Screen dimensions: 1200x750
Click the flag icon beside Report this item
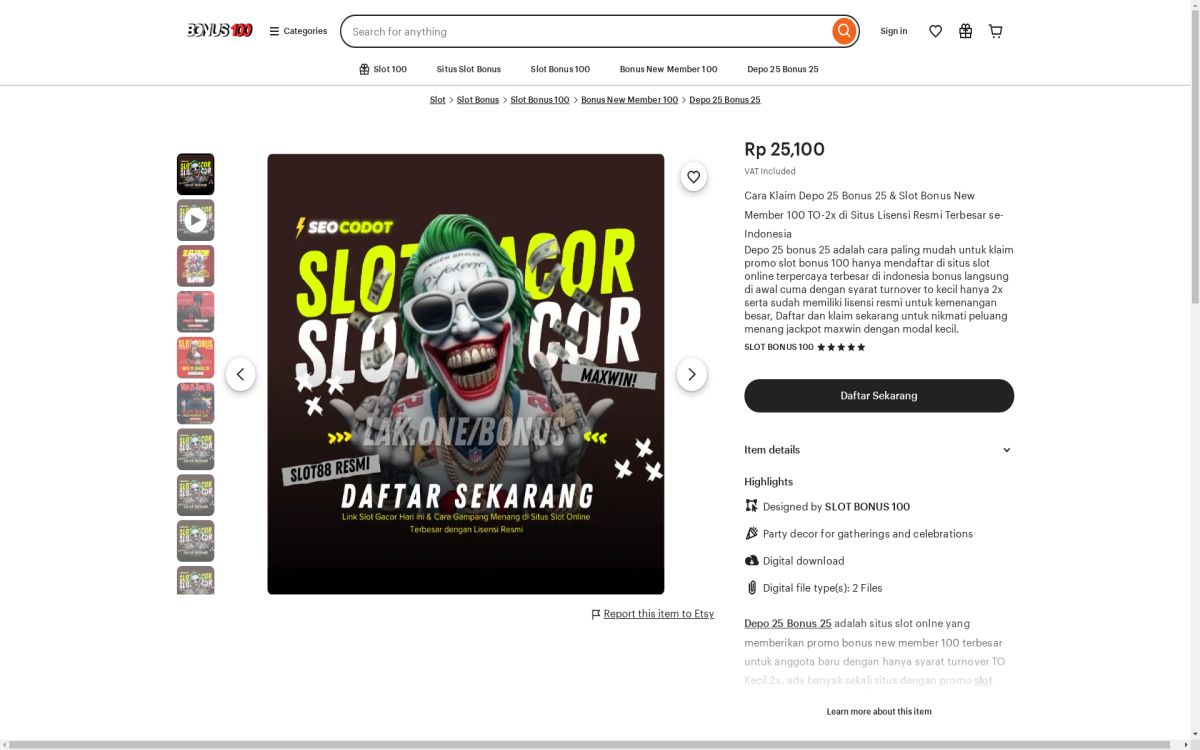[596, 614]
